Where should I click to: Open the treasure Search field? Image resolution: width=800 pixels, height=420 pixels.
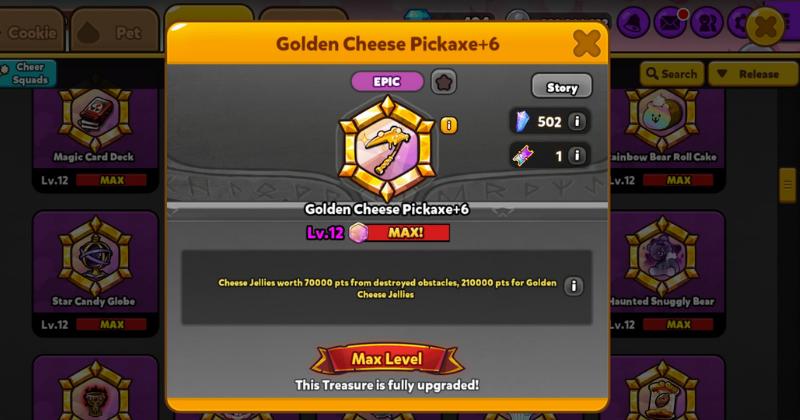pos(672,74)
